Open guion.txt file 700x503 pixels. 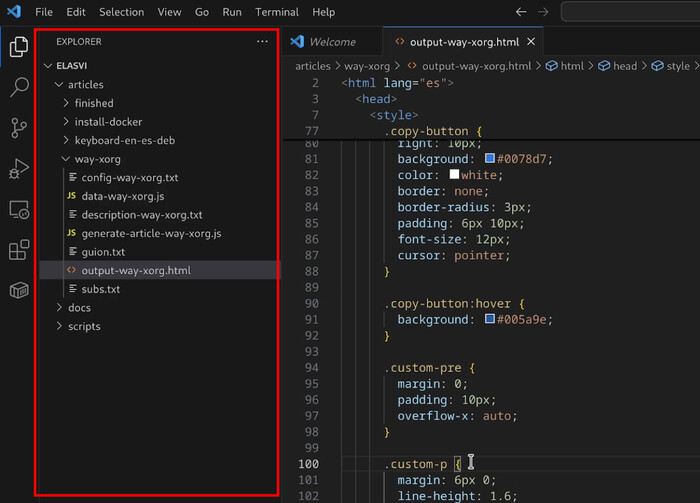point(103,252)
